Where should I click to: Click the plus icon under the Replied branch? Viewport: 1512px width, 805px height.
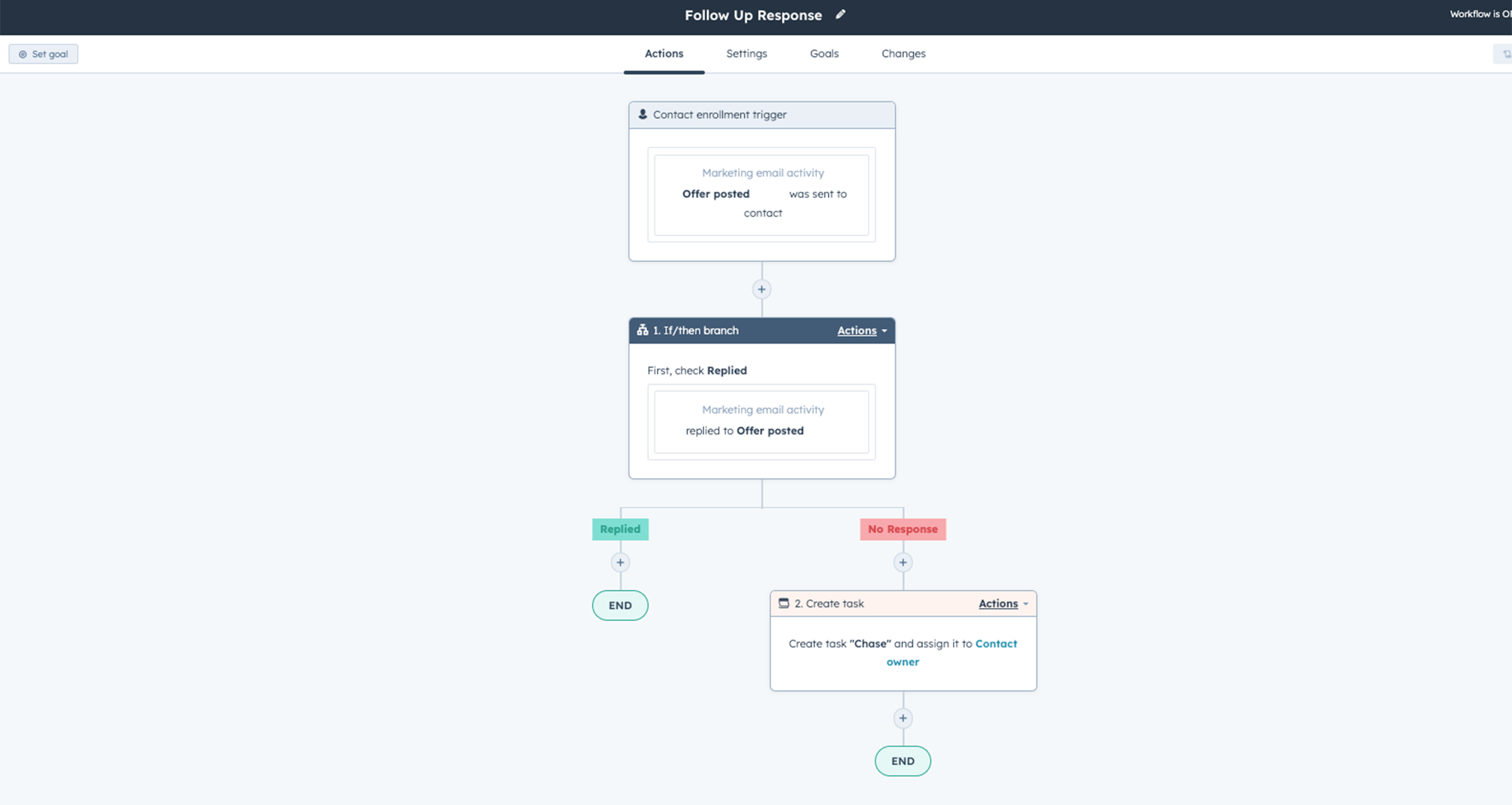(x=620, y=562)
